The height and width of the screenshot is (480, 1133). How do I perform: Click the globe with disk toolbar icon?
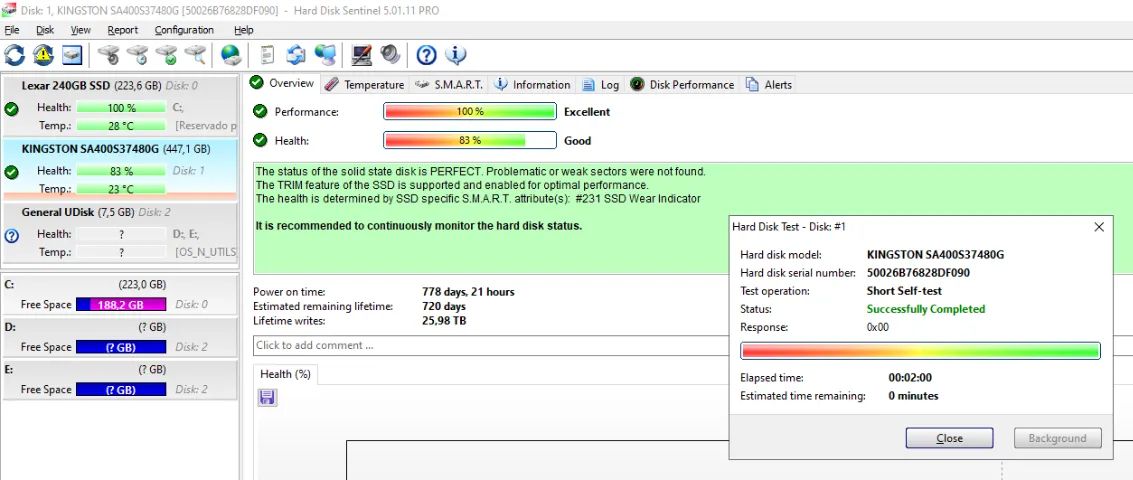[231, 55]
